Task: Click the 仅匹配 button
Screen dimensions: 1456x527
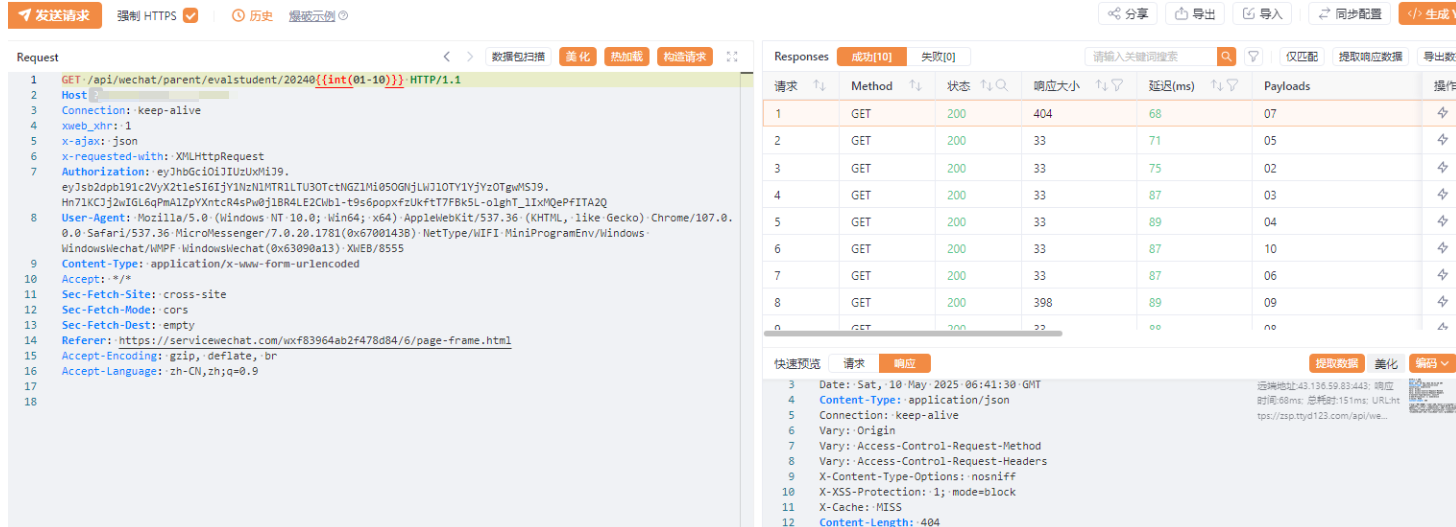Action: click(1301, 57)
